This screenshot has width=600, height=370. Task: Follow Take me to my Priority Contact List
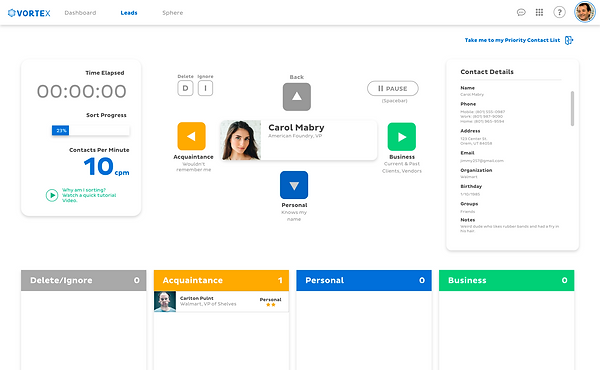(x=512, y=40)
